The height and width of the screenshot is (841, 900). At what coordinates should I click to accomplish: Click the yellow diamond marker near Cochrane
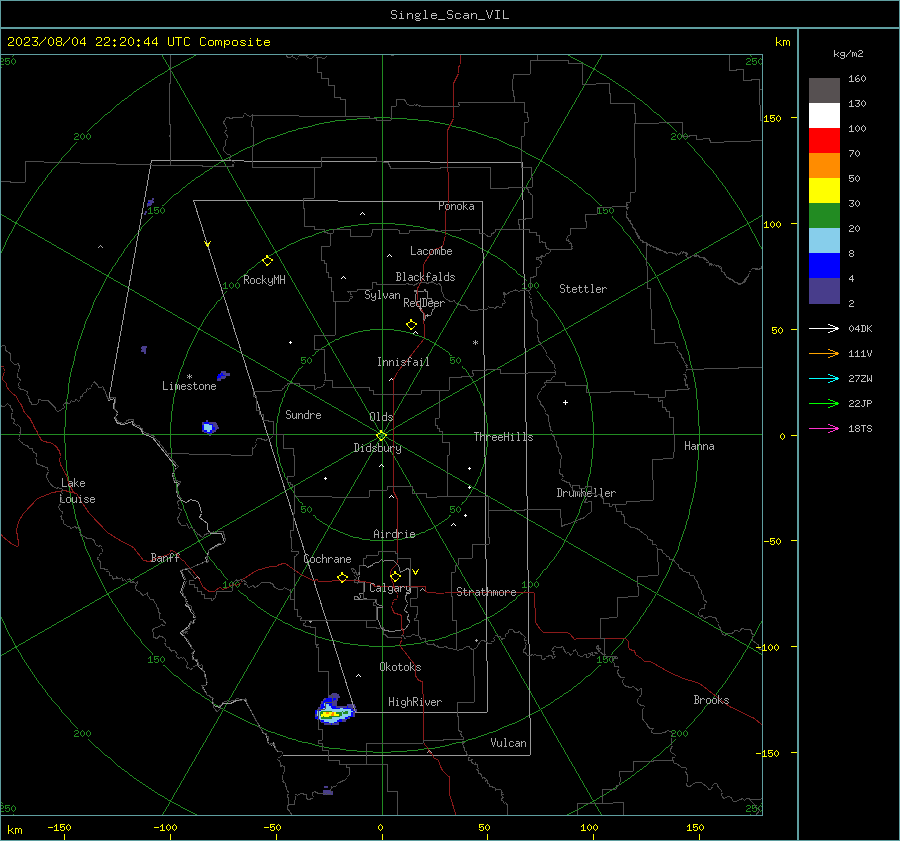[x=342, y=577]
